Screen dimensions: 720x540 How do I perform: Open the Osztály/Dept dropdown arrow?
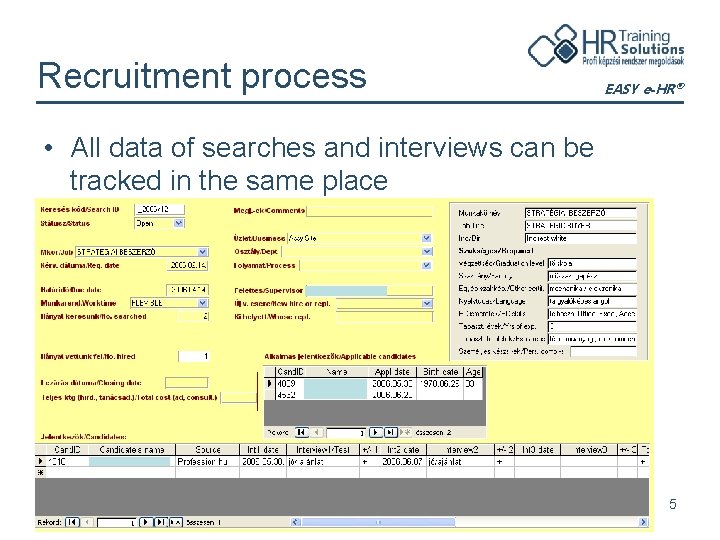coord(427,251)
